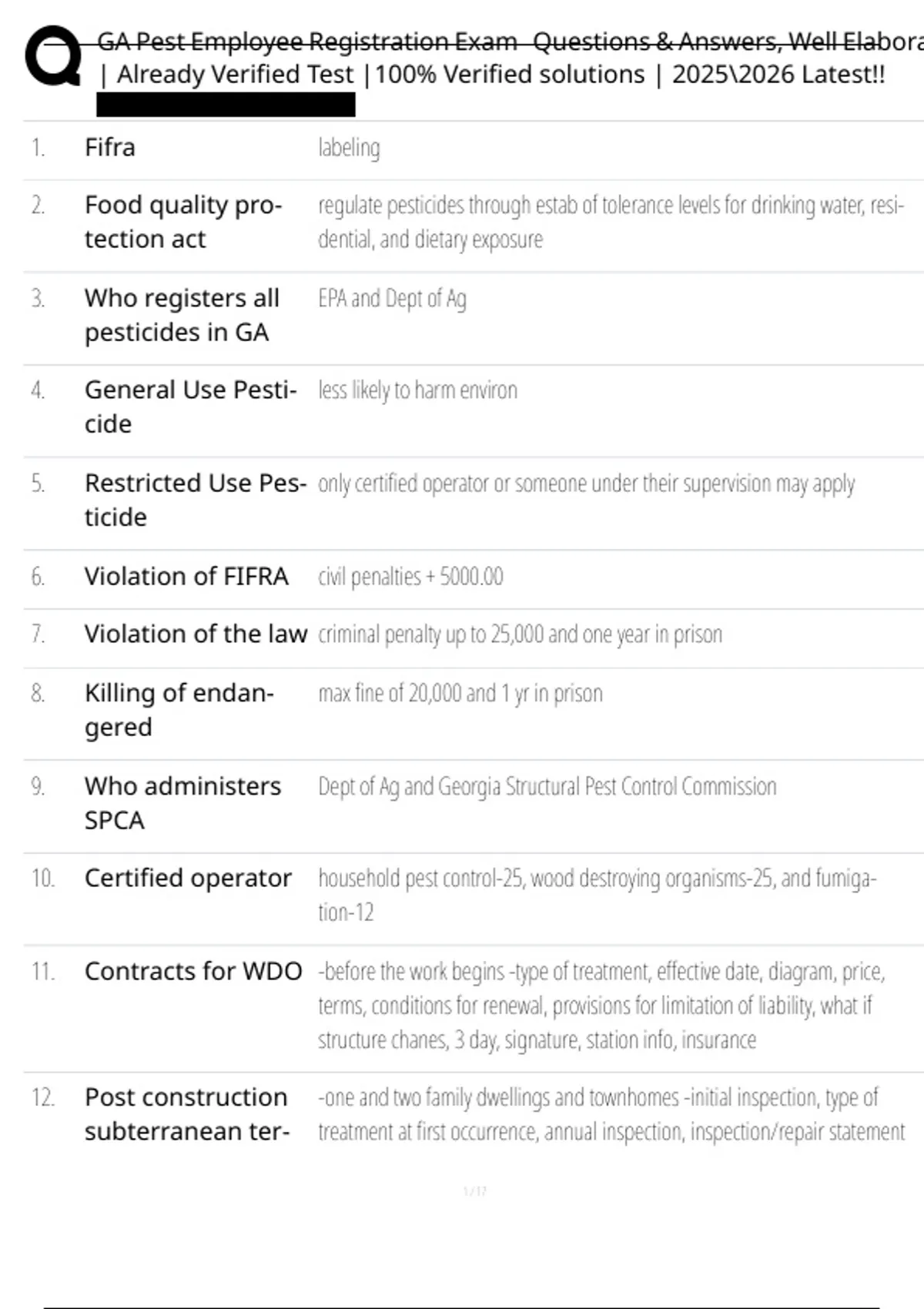Select the 'Who administers SPCA' question
The height and width of the screenshot is (1309, 924).
click(x=182, y=802)
